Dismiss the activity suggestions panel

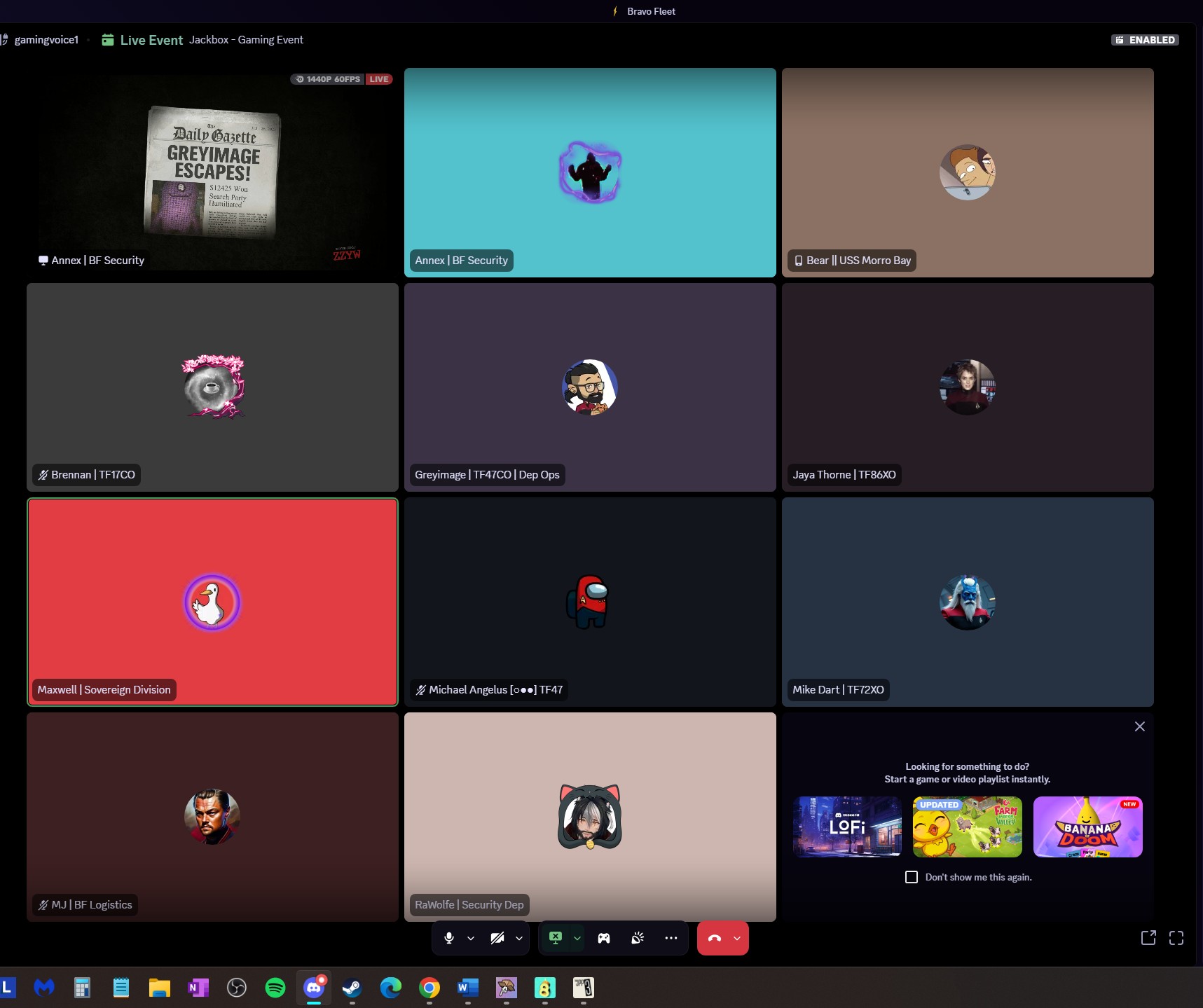coord(1140,726)
